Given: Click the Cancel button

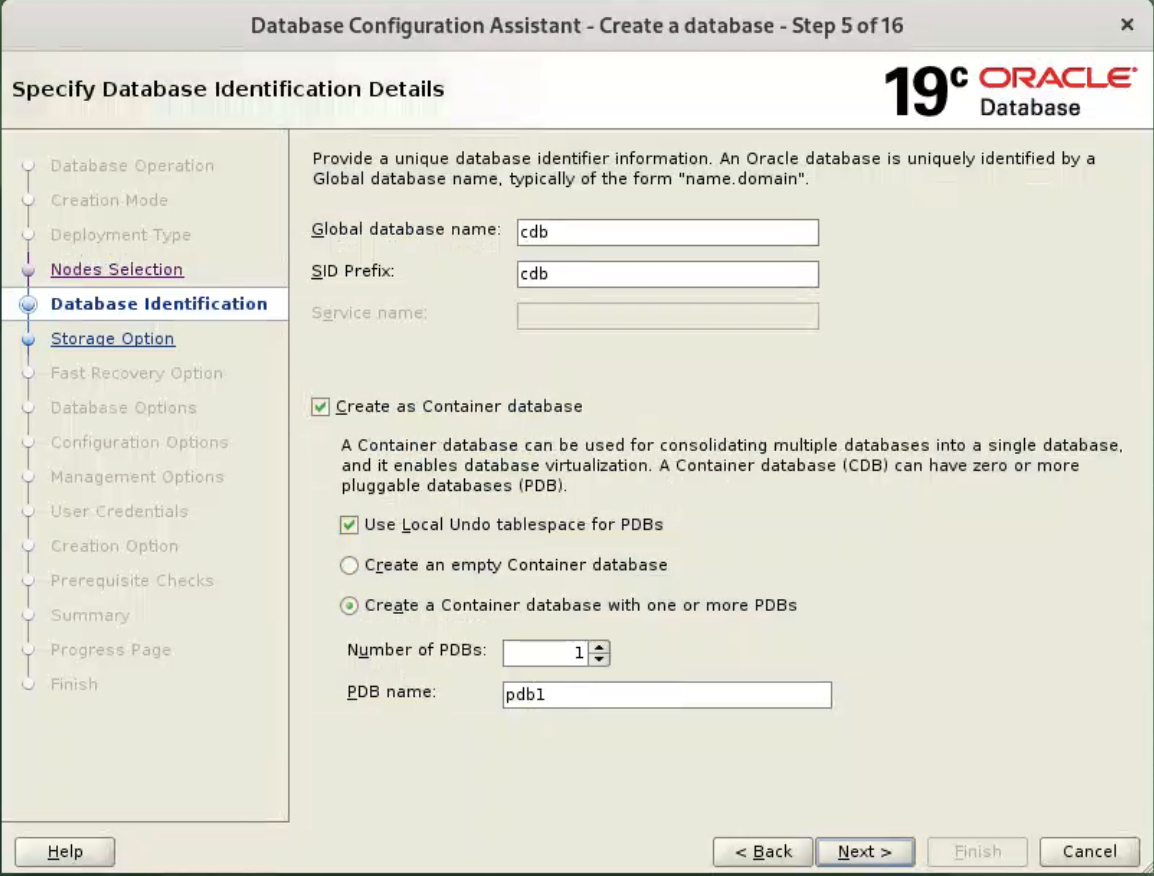Looking at the screenshot, I should [1089, 852].
